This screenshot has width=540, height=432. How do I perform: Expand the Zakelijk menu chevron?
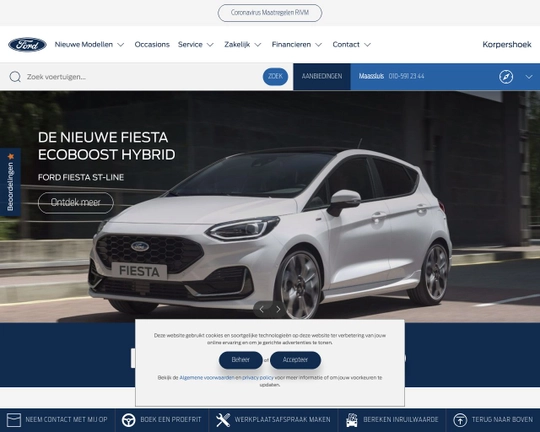click(258, 45)
